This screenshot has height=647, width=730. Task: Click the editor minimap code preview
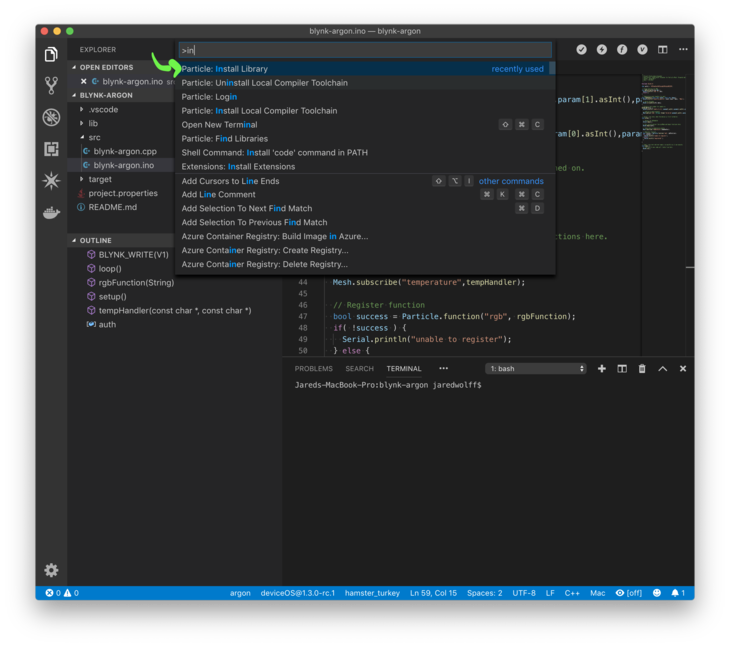coord(663,112)
